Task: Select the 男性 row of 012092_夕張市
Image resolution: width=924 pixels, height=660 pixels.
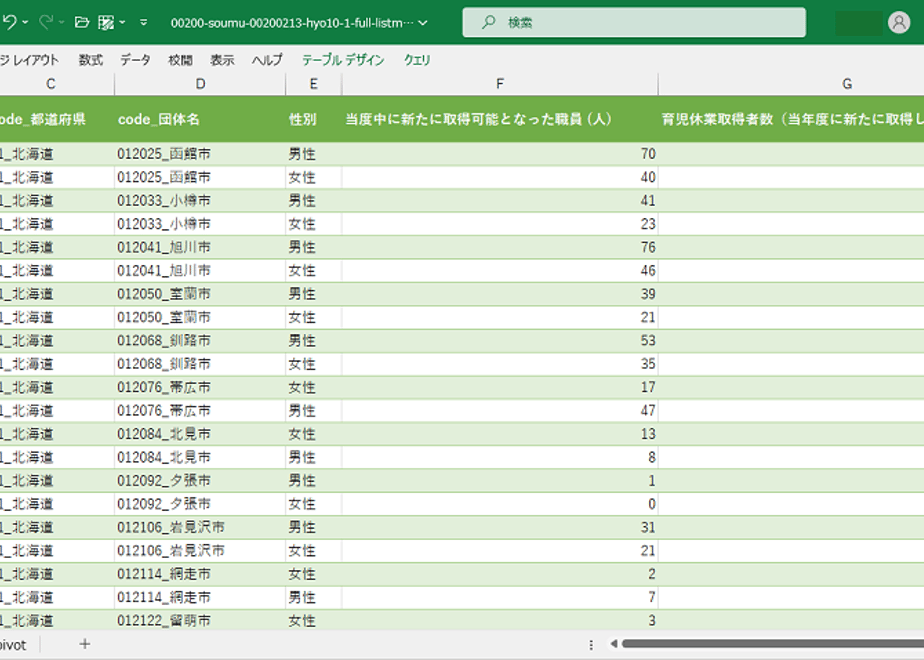Action: pyautogui.click(x=462, y=480)
